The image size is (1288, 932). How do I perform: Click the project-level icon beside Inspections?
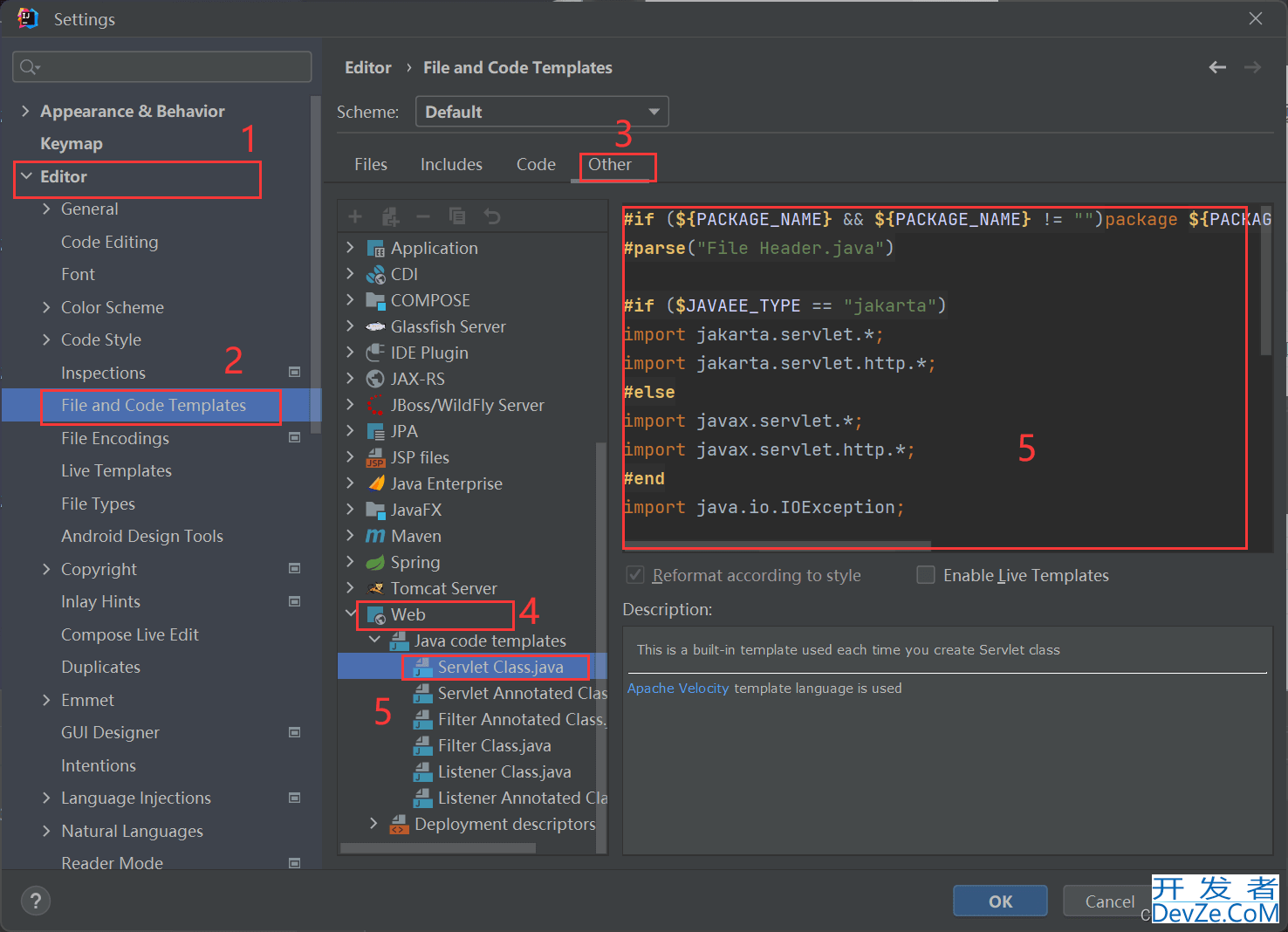[x=294, y=373]
